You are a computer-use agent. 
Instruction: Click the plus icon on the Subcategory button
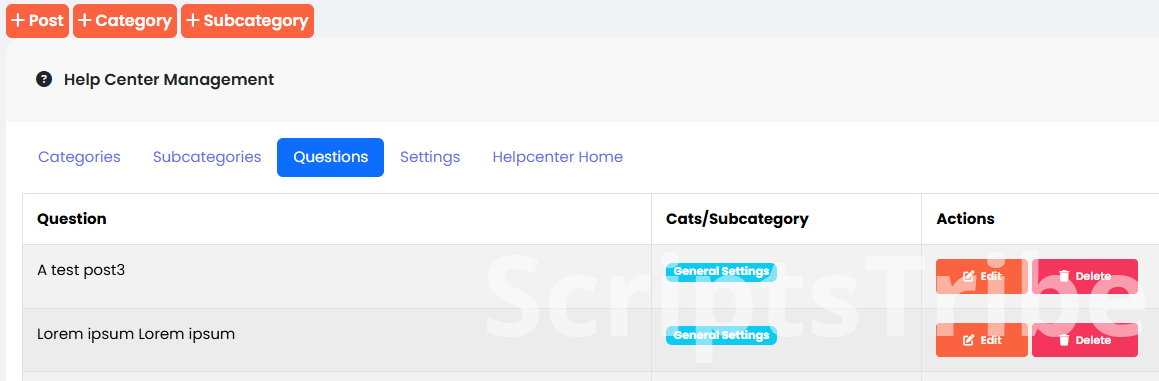193,21
